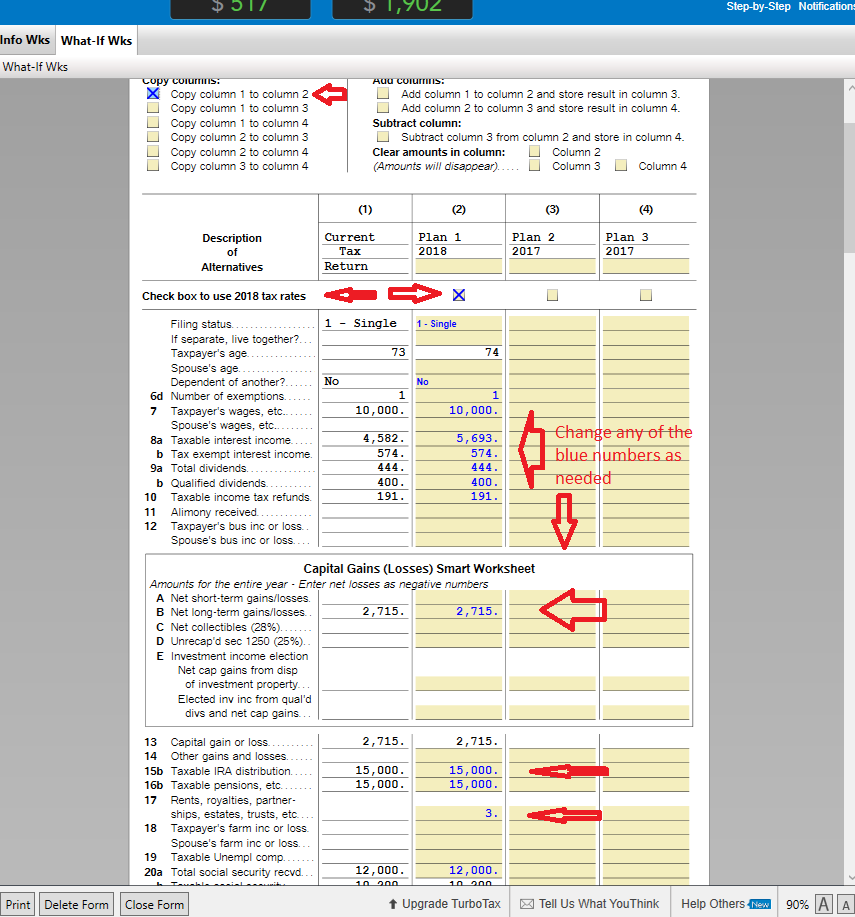
Task: Edit Plan 1 tax exempt interest 574
Action: point(458,453)
